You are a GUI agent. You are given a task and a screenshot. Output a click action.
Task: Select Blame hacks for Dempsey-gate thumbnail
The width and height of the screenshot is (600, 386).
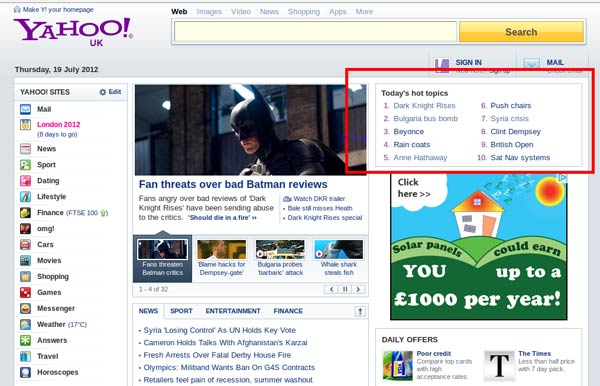222,258
